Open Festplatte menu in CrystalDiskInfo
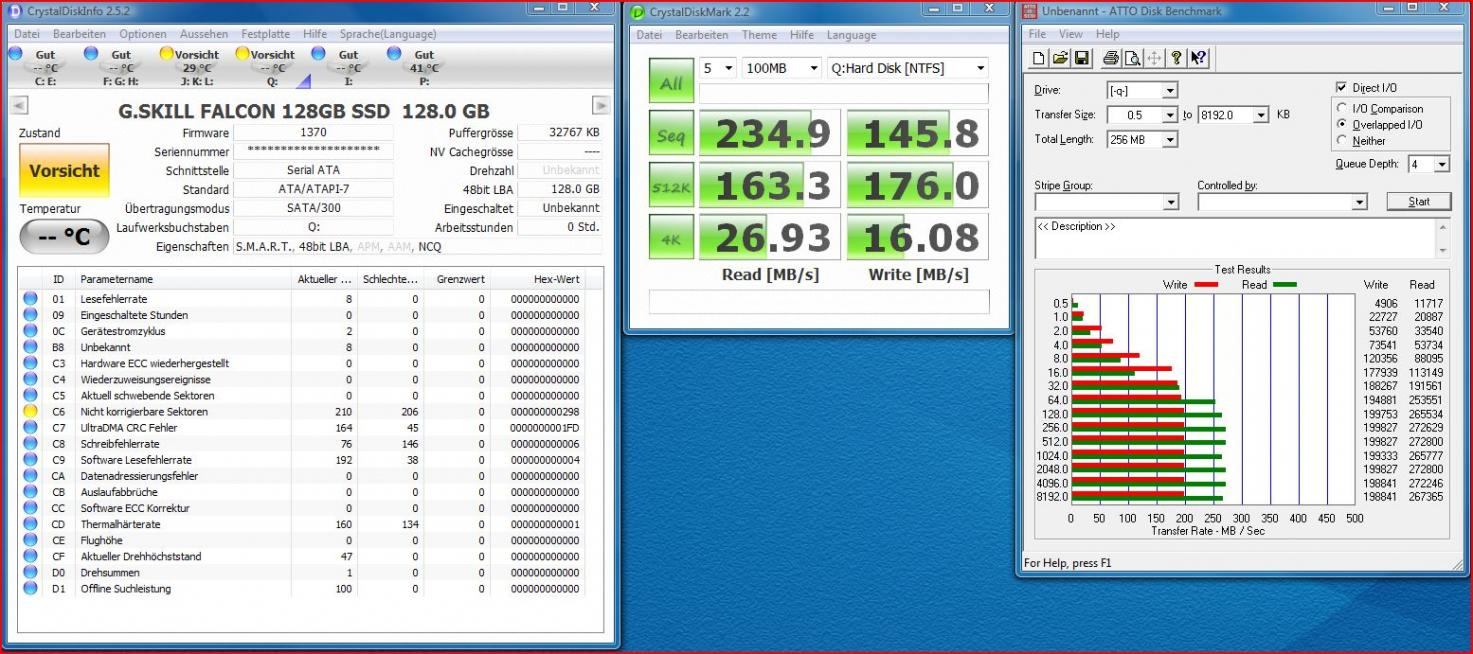1473x654 pixels. [266, 34]
